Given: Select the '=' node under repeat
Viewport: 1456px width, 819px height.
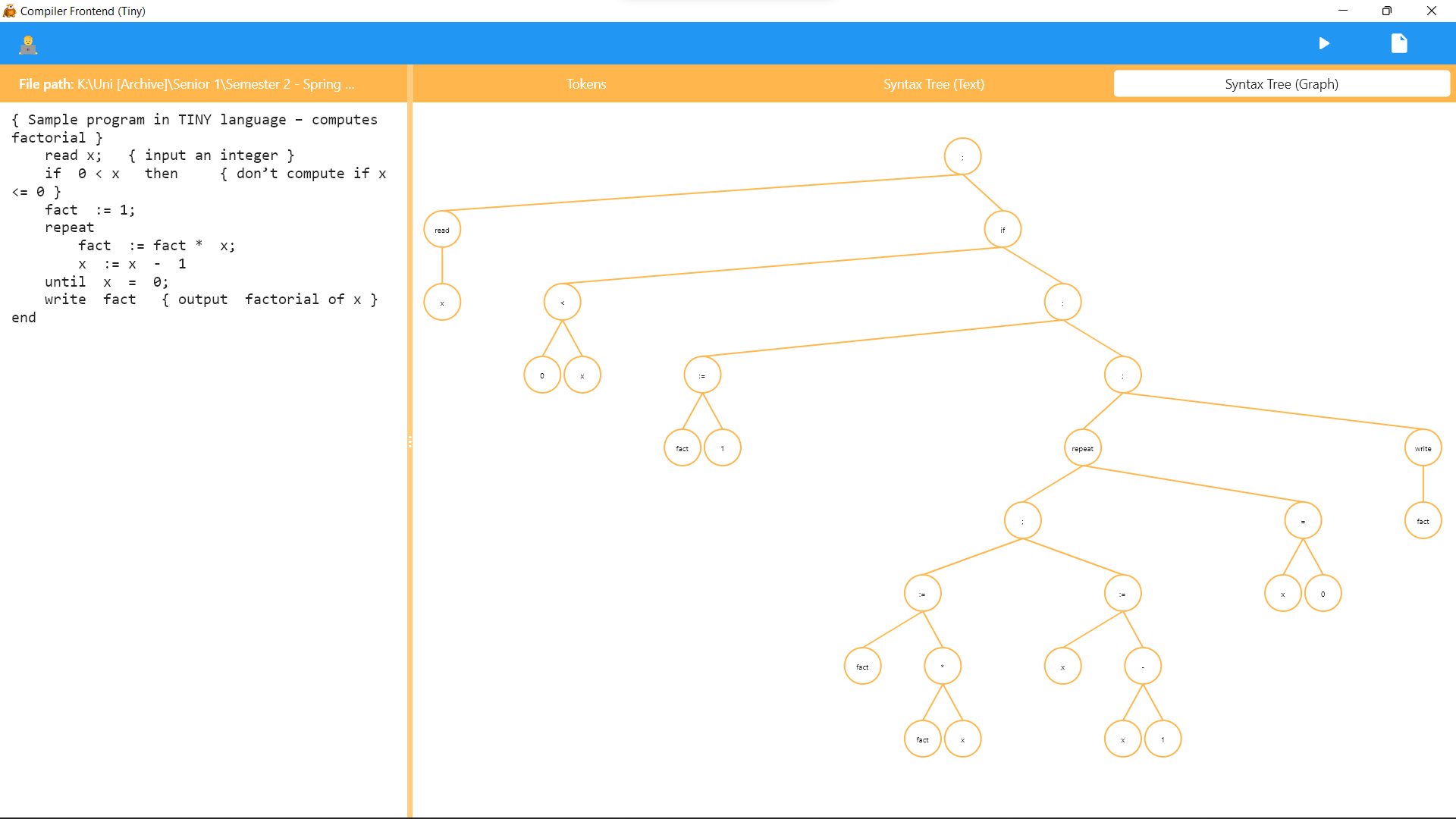Looking at the screenshot, I should pos(1303,521).
